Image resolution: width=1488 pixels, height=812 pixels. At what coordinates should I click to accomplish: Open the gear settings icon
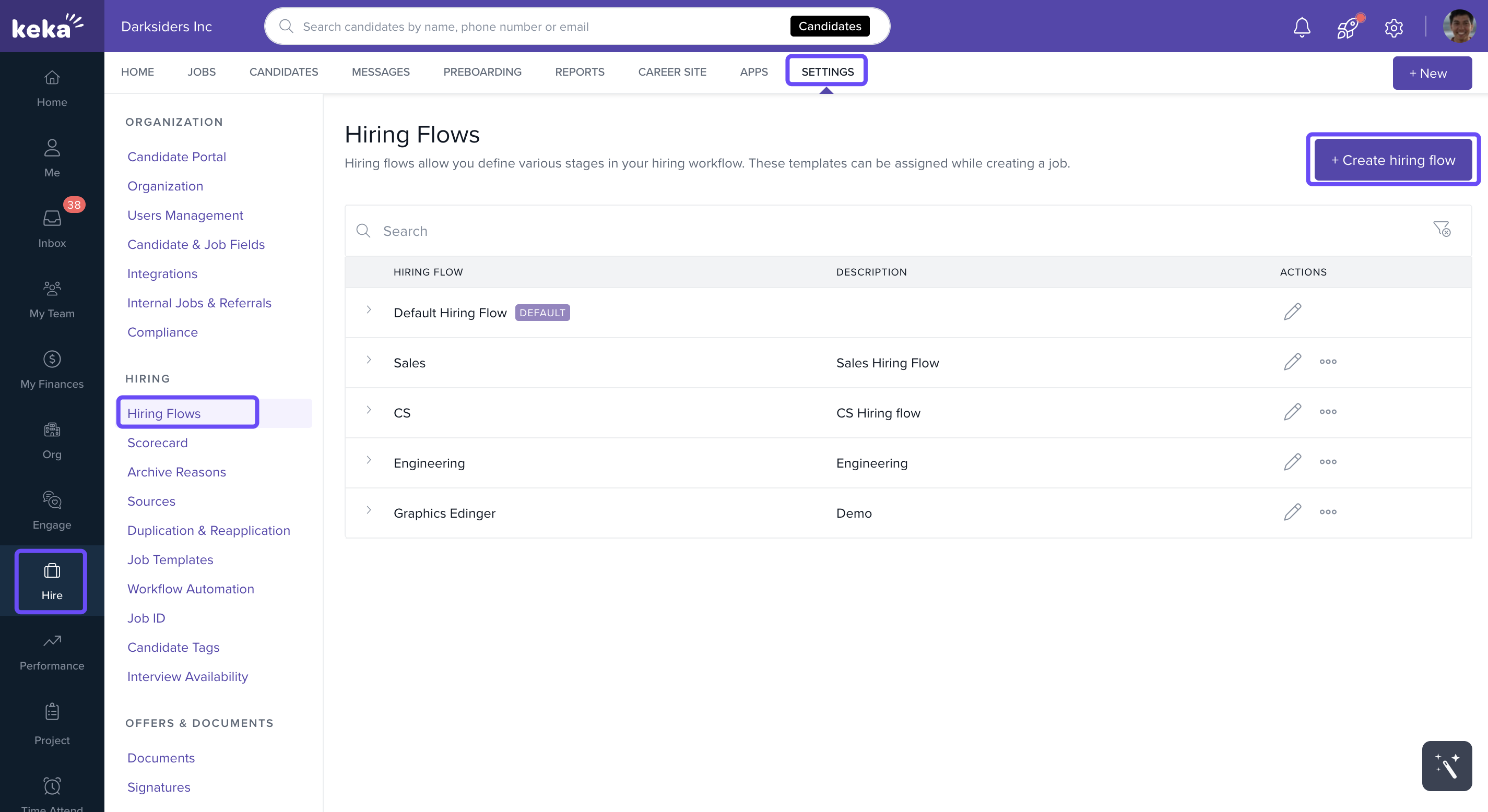click(1393, 27)
